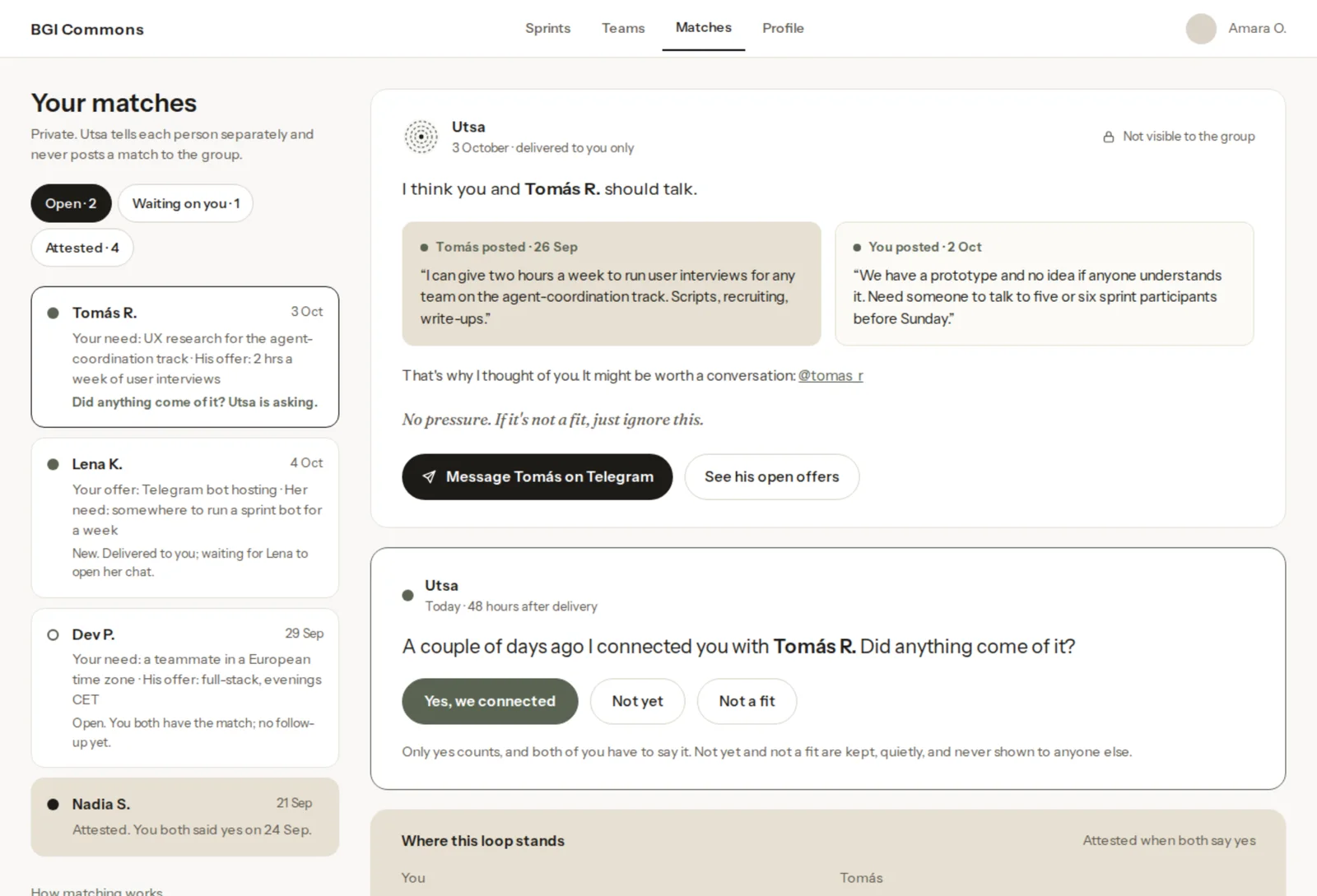Answer Yes, we connected

pos(490,702)
